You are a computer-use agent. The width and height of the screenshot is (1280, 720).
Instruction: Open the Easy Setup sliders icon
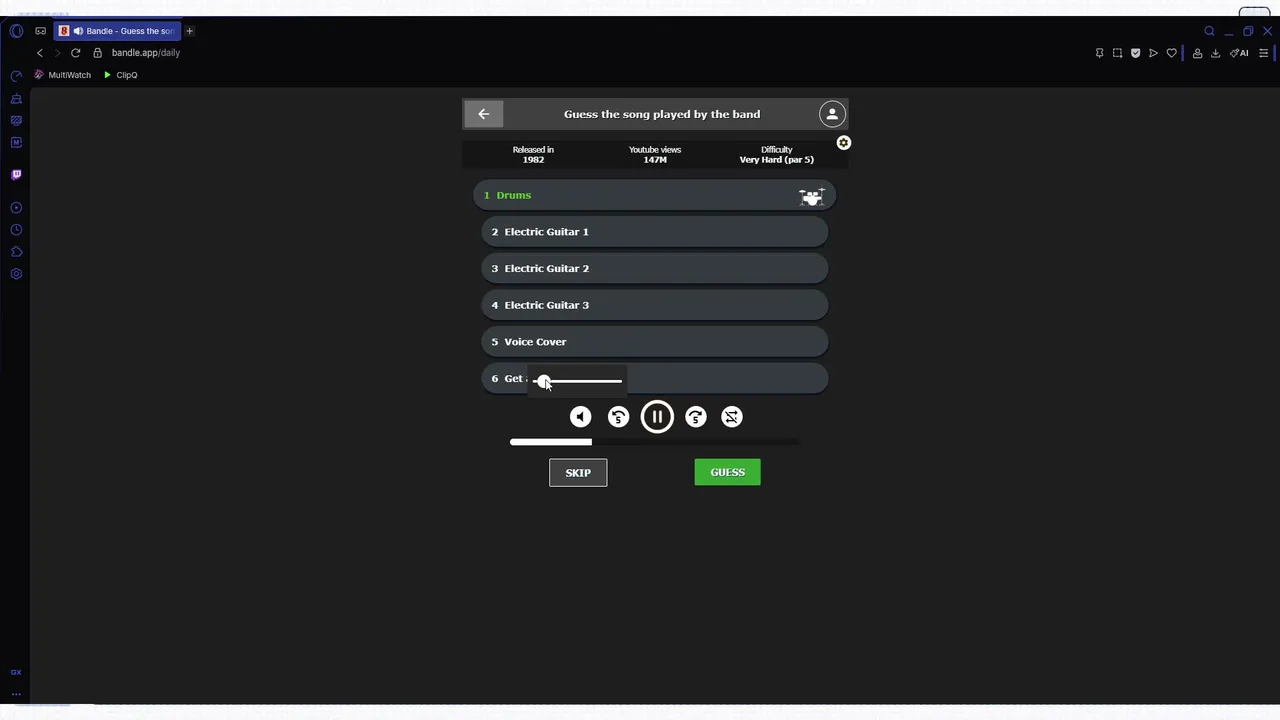pyautogui.click(x=1263, y=53)
